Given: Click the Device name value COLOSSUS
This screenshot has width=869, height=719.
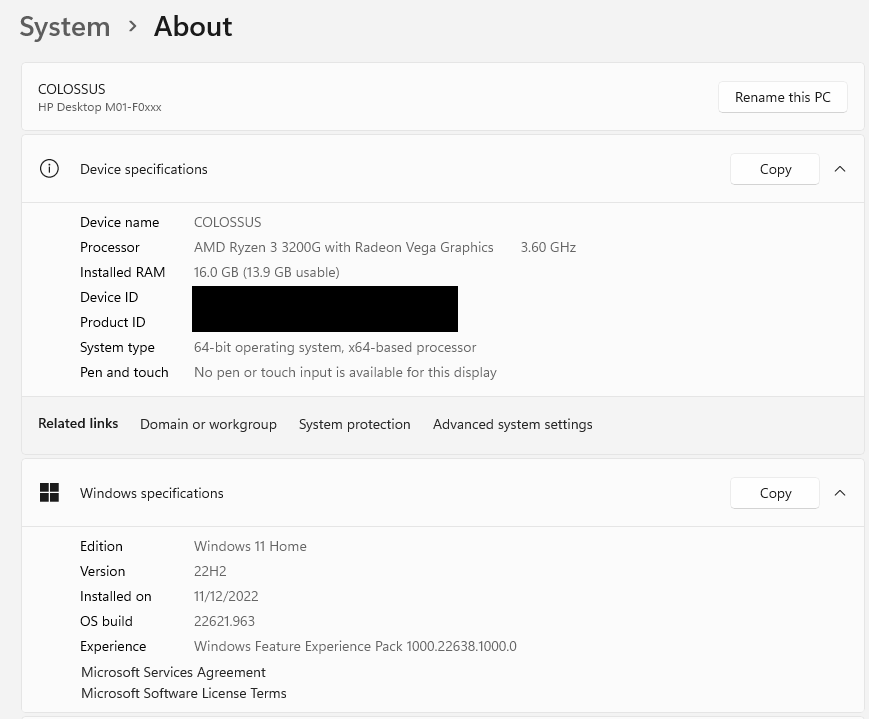Looking at the screenshot, I should 227,222.
